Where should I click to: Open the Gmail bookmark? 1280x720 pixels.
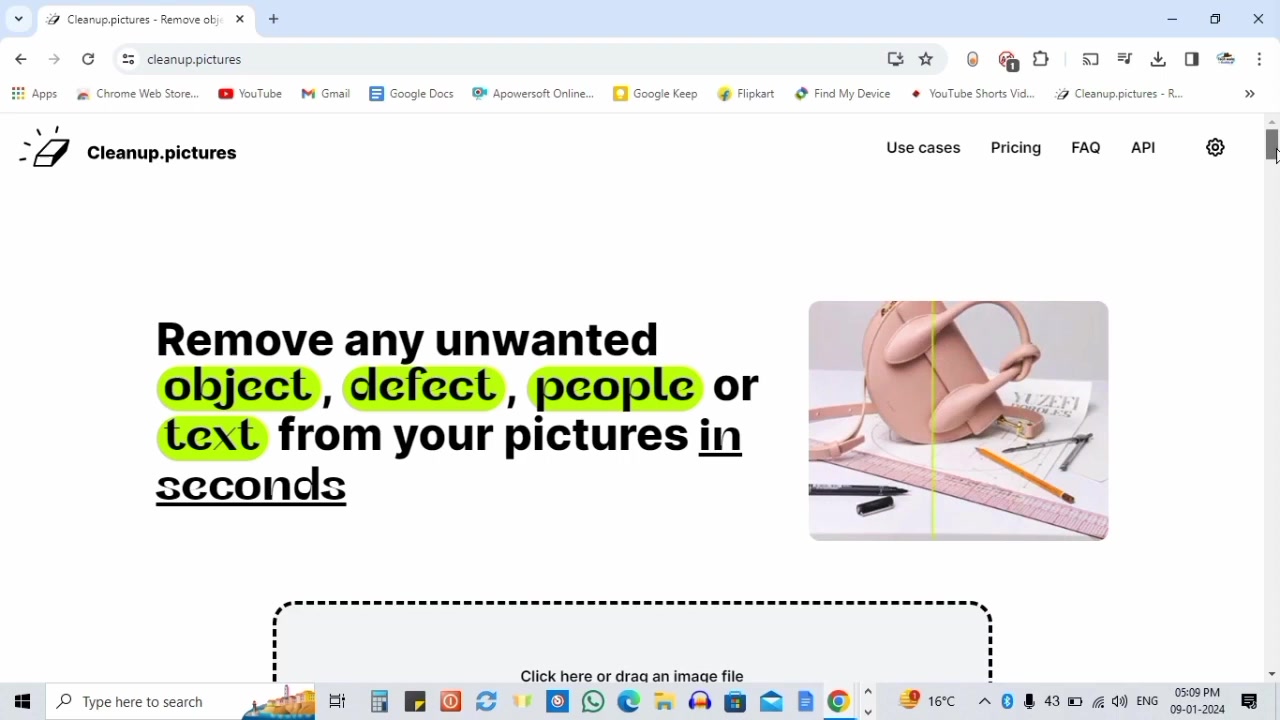[326, 93]
